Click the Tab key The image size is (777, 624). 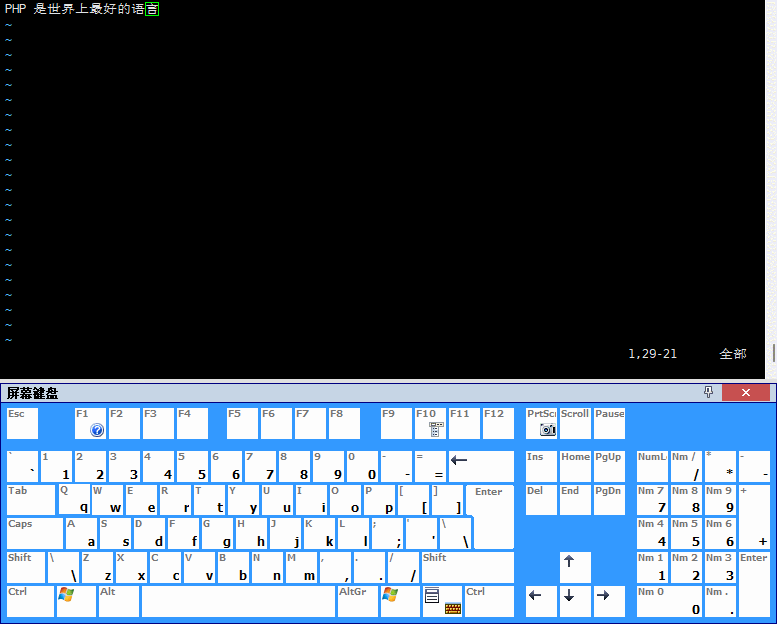coord(31,500)
